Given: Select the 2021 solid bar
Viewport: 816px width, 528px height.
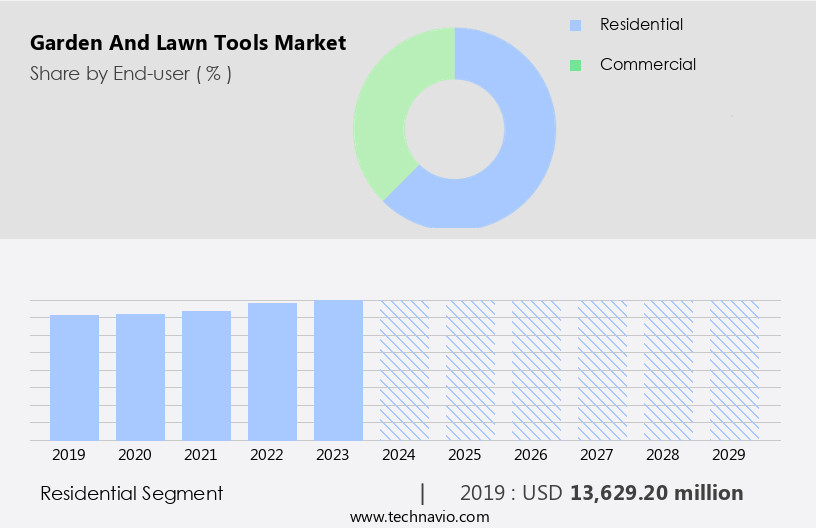Looking at the screenshot, I should (207, 375).
